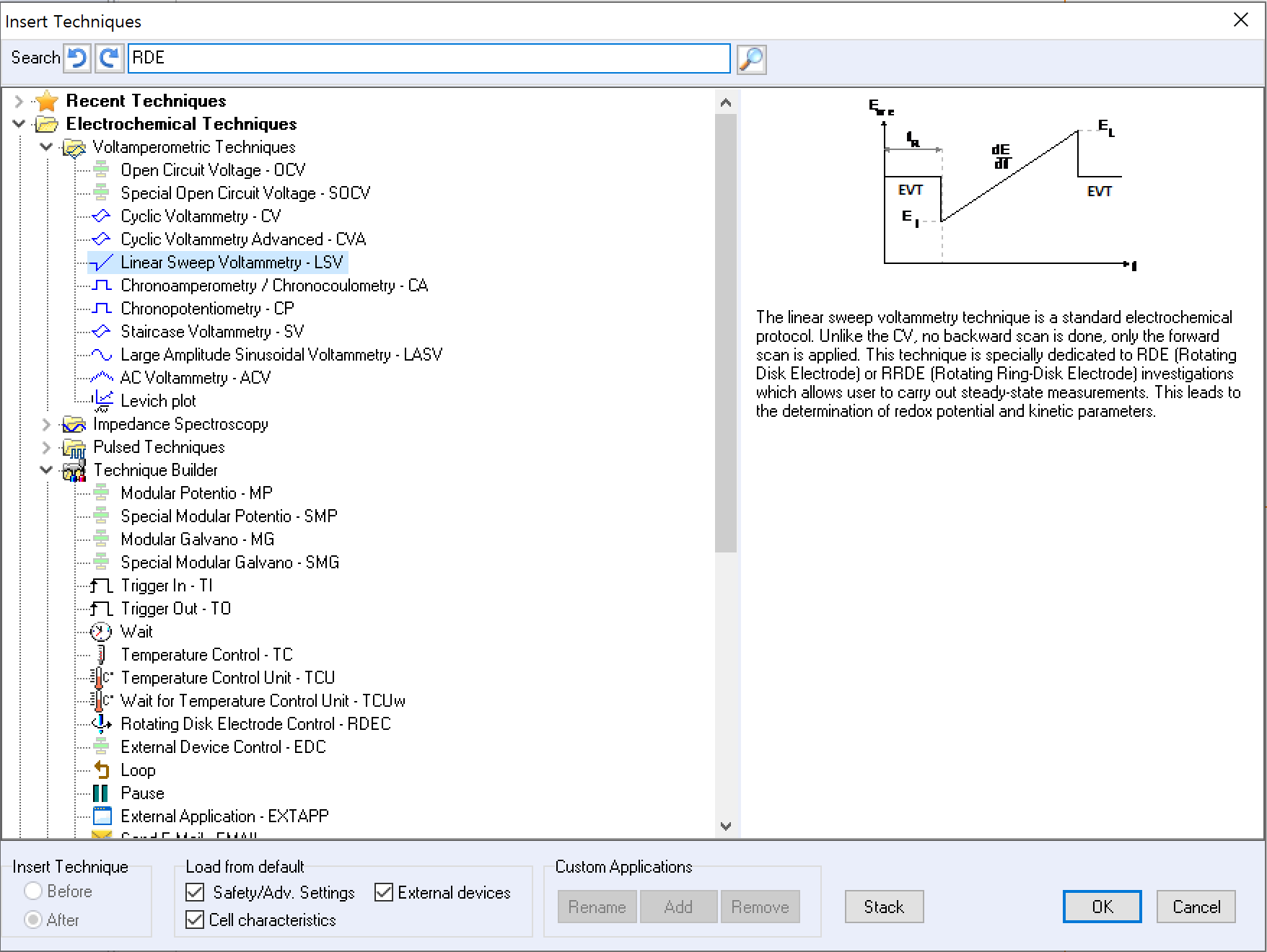Select Modular Galvano - MG
This screenshot has width=1267, height=952.
tap(197, 539)
